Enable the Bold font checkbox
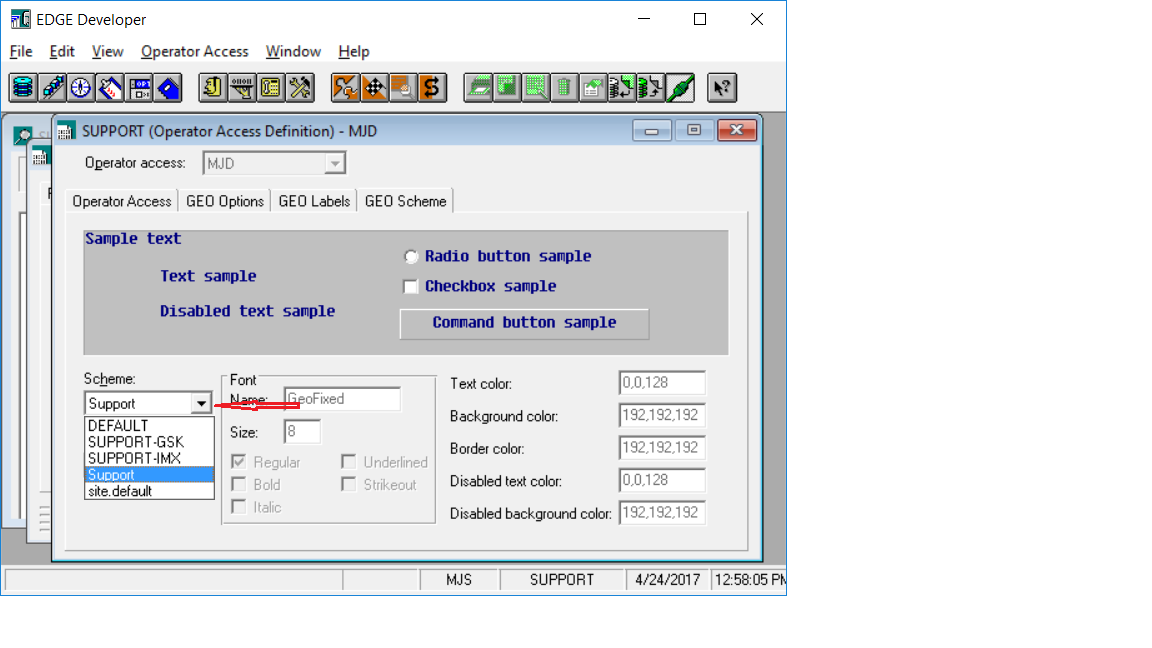Screen dimensions: 1152x648 pos(238,484)
